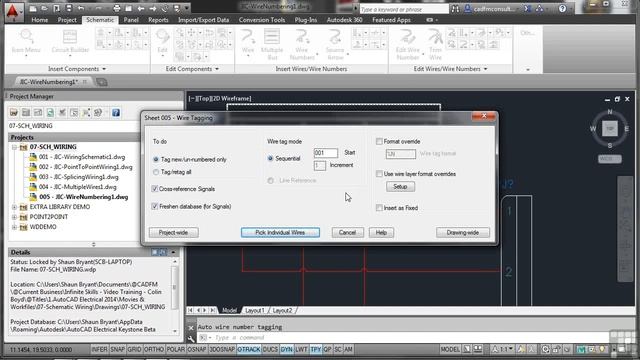
Task: Click the Autodesk Exchange X icon
Action: [528, 9]
